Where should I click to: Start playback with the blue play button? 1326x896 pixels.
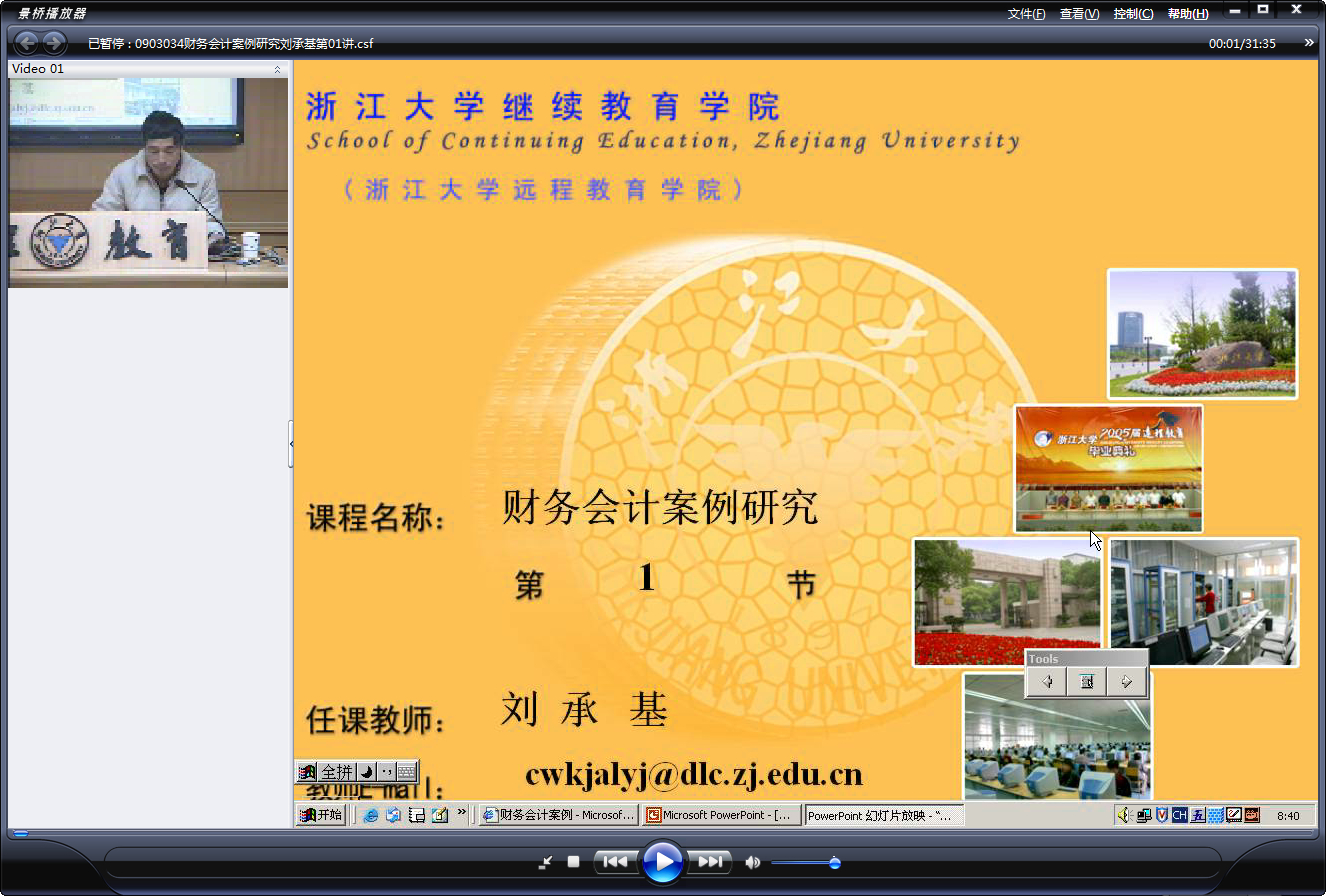(x=662, y=862)
